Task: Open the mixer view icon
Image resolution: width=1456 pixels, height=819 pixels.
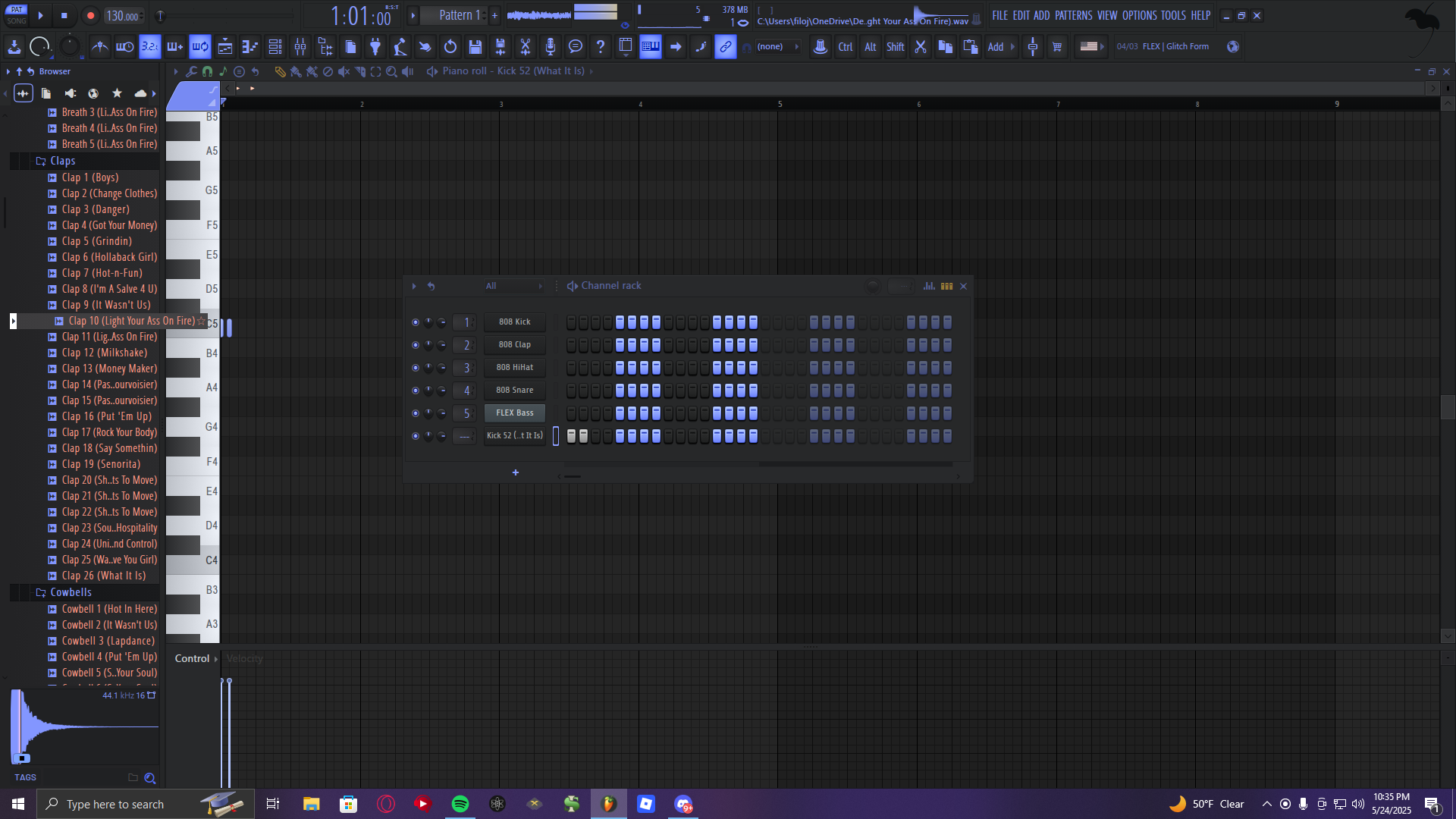Action: coord(300,47)
